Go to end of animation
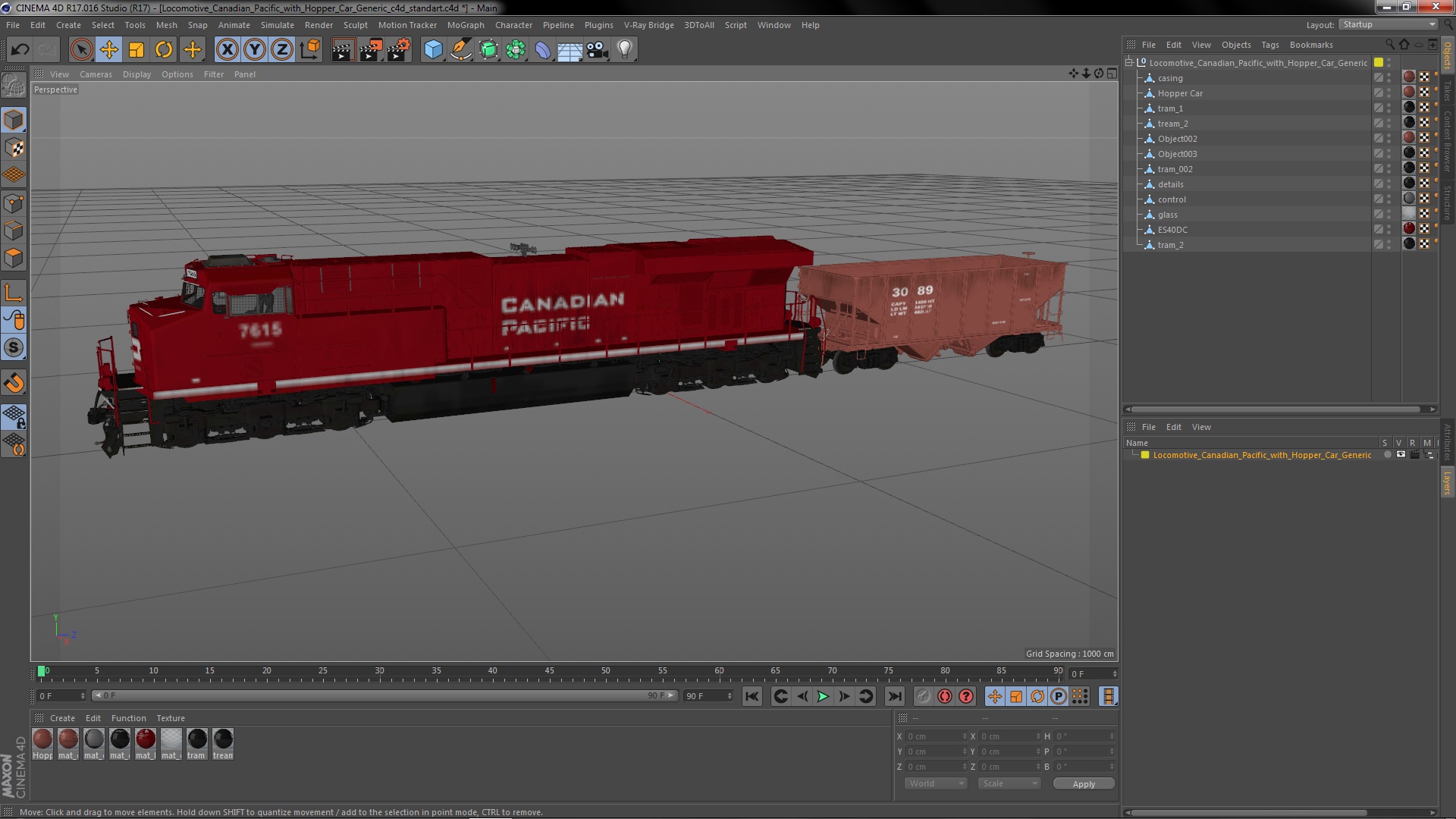Screen dimensions: 1456x819 point(895,696)
